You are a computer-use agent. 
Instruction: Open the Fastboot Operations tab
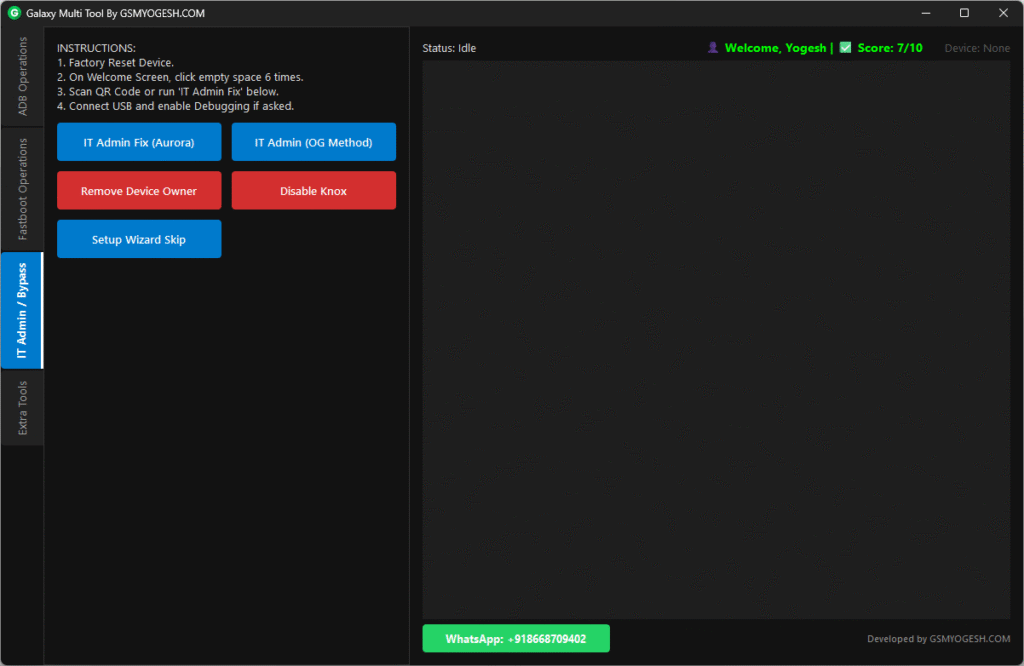(22, 189)
